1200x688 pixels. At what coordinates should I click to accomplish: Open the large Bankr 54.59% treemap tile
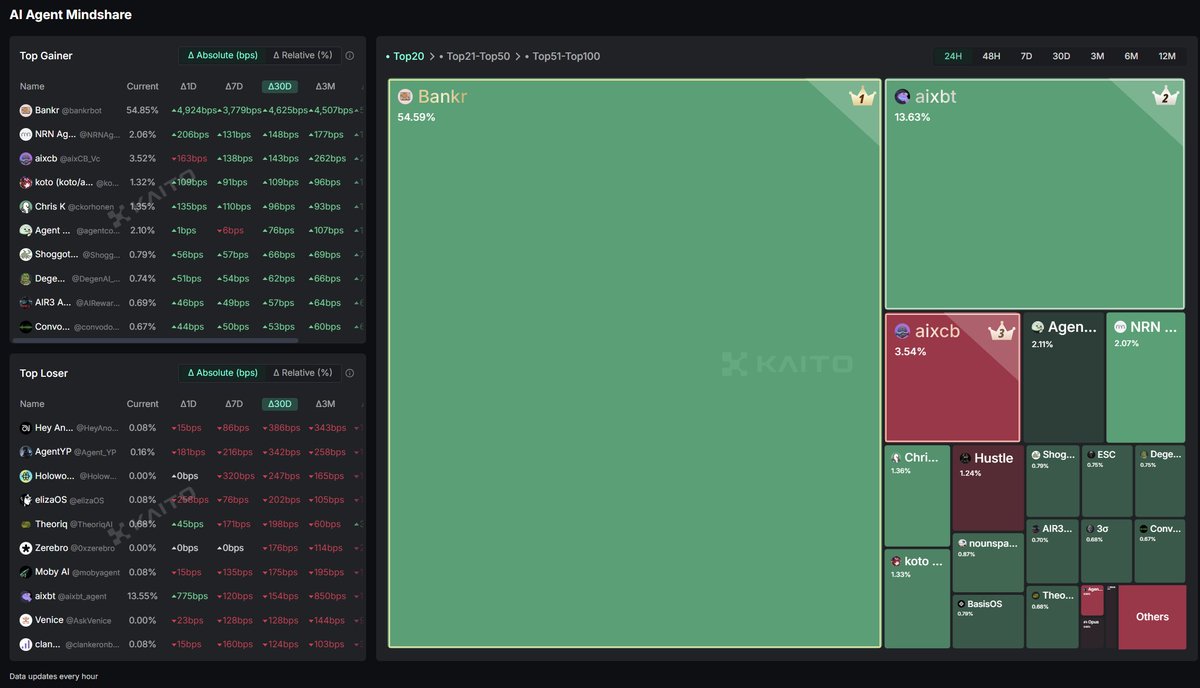pyautogui.click(x=635, y=363)
